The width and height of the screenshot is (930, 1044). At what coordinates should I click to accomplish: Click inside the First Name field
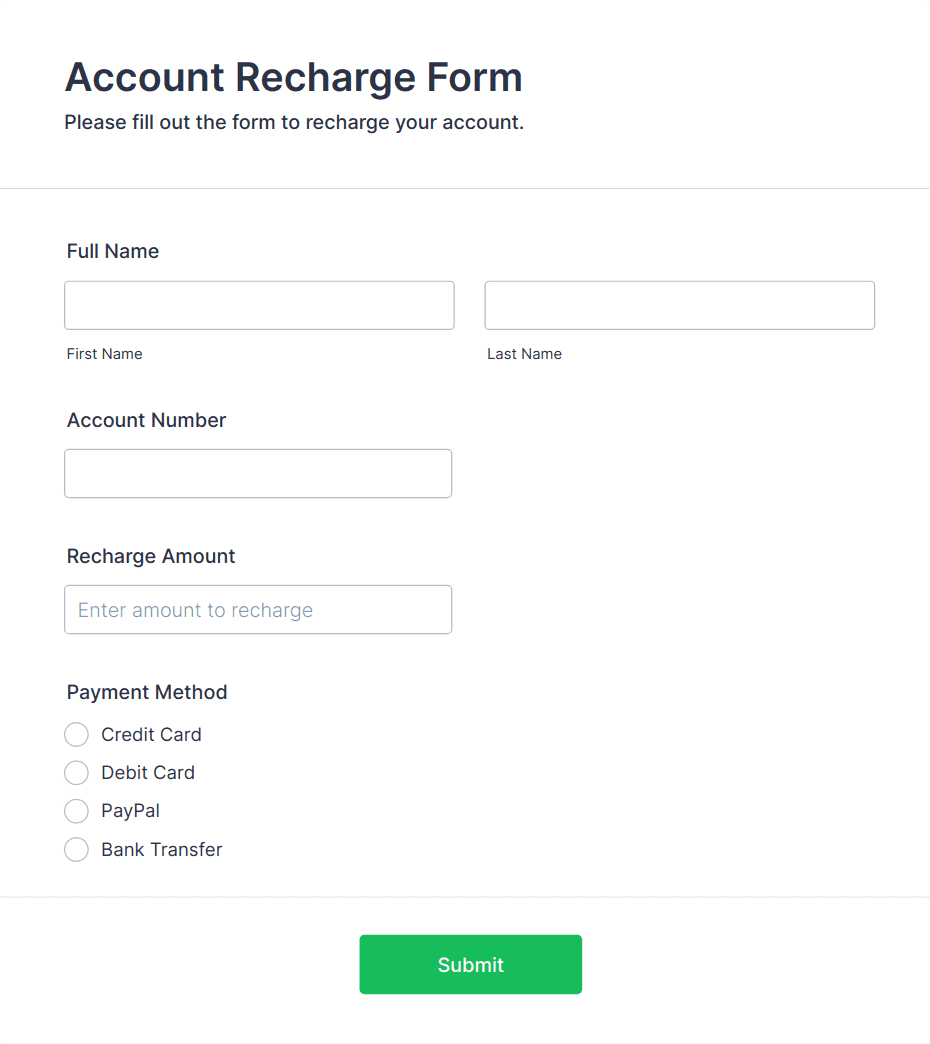pos(259,305)
